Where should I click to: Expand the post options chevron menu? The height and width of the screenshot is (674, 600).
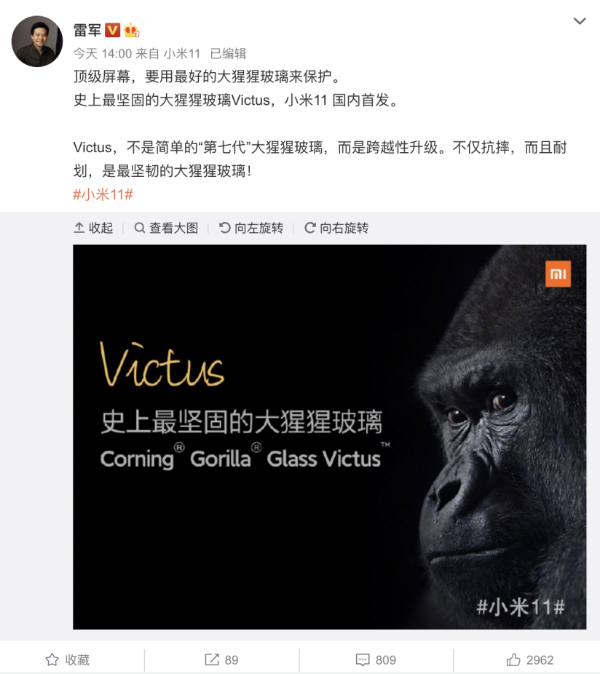(580, 21)
